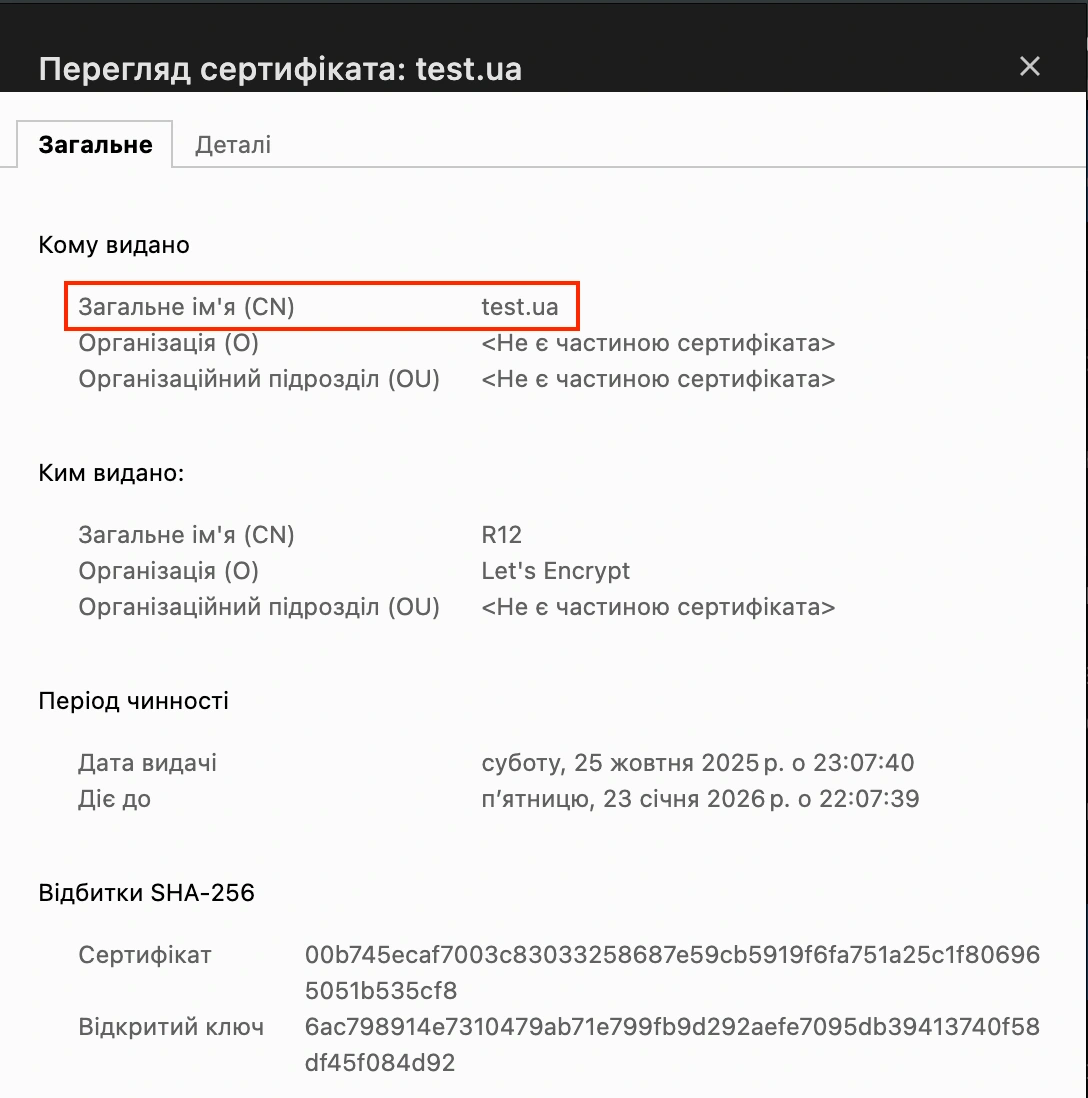Select the issuance date 25 жовтня 2025
The width and height of the screenshot is (1088, 1098).
point(697,762)
